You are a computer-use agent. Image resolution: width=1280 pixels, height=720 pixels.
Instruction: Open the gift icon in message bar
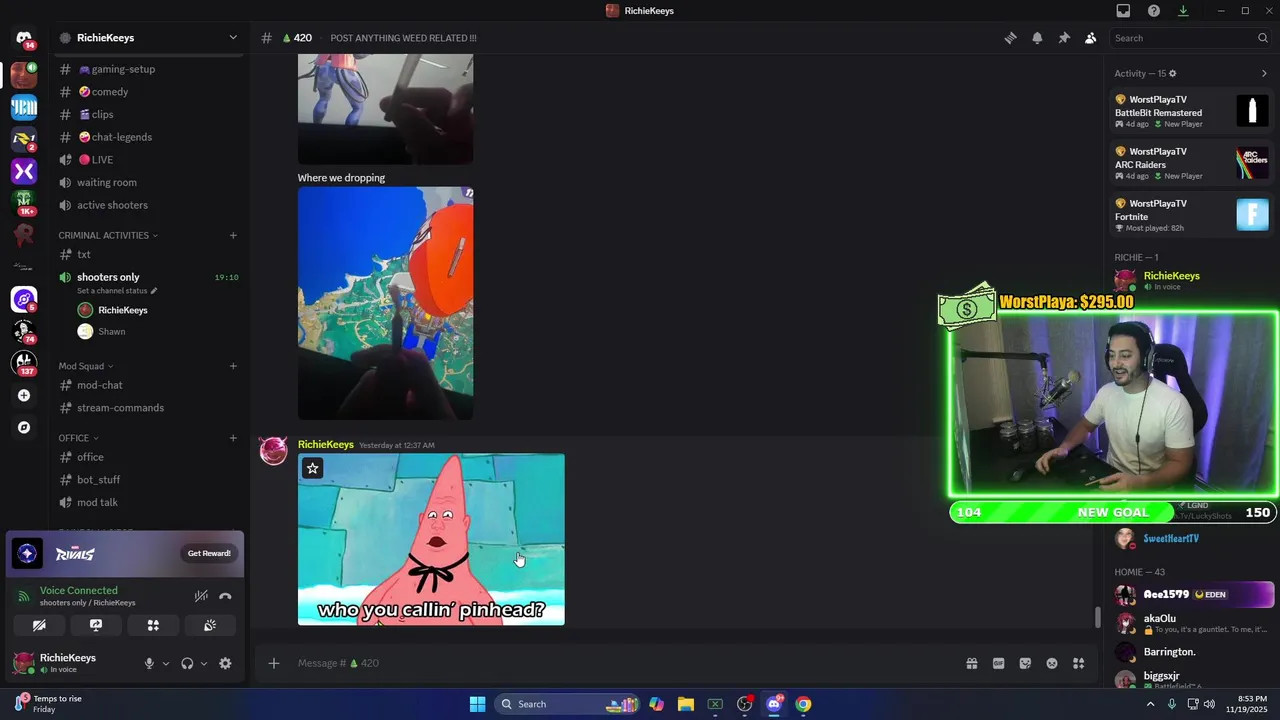[971, 663]
